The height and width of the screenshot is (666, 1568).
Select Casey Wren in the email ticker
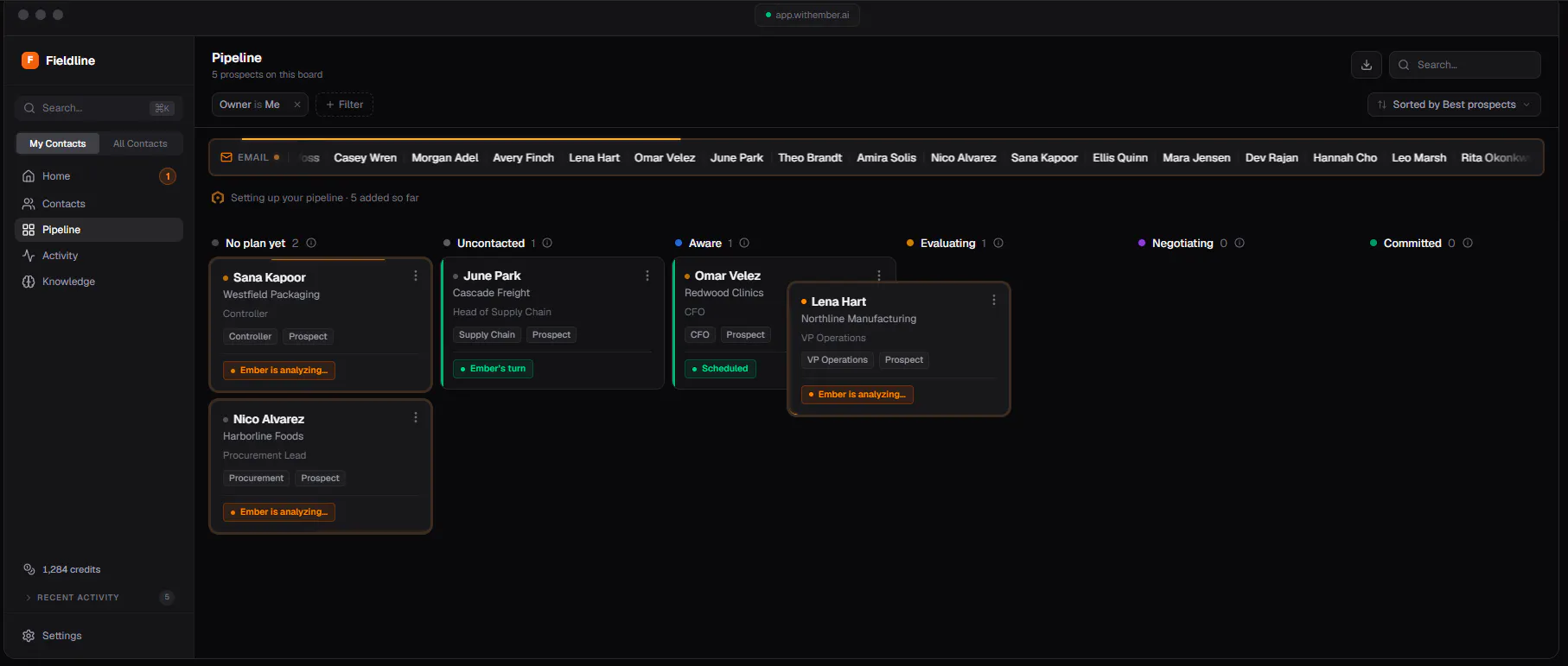tap(365, 158)
